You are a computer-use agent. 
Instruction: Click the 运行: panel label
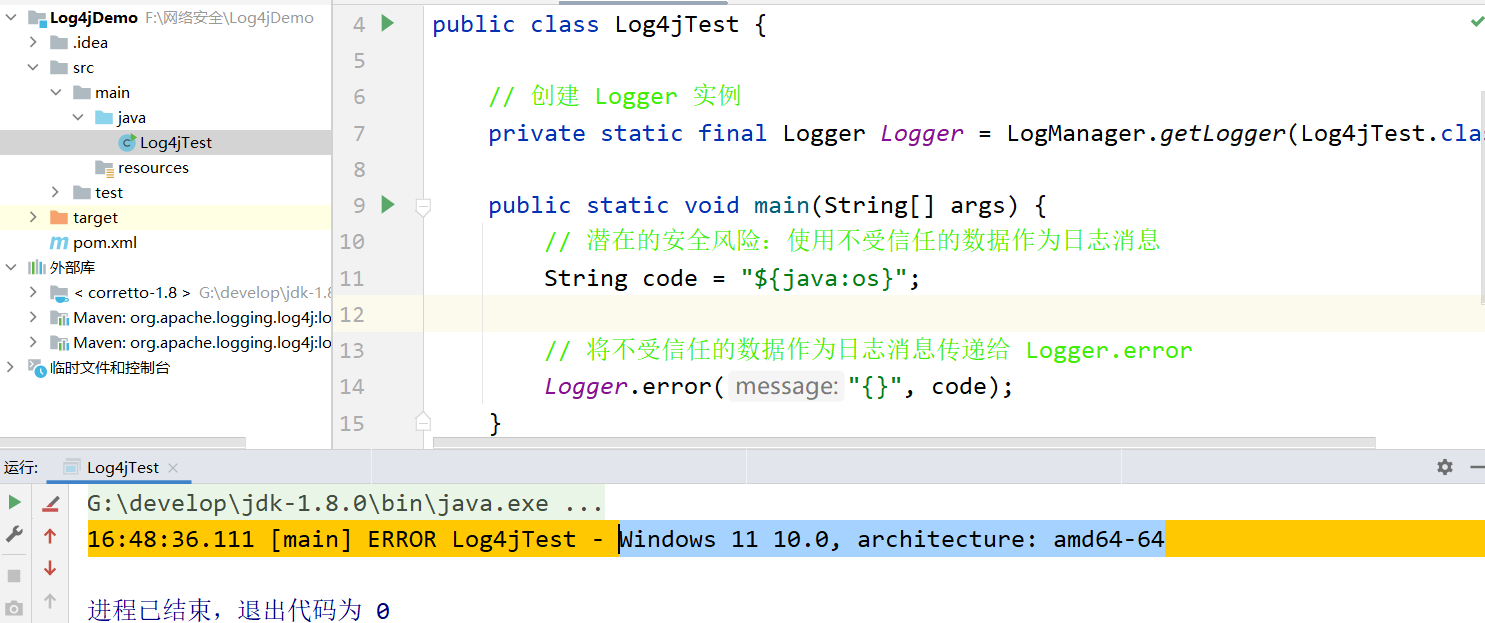point(21,467)
